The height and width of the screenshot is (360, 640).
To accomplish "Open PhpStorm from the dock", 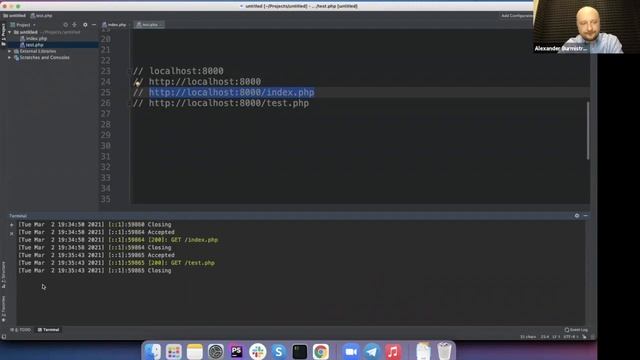I will 237,351.
